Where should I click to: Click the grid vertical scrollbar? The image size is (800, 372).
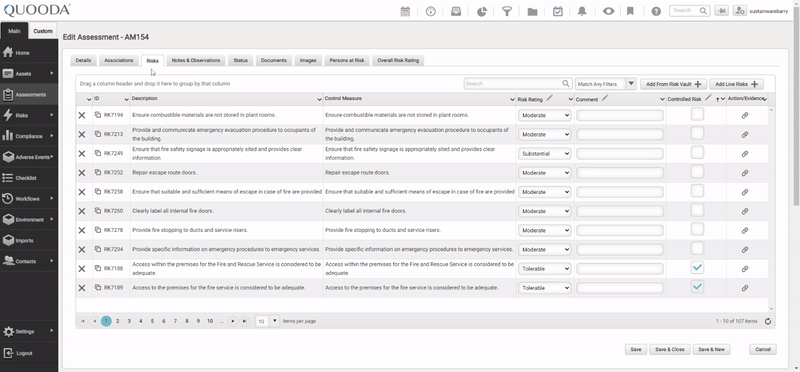(771, 209)
